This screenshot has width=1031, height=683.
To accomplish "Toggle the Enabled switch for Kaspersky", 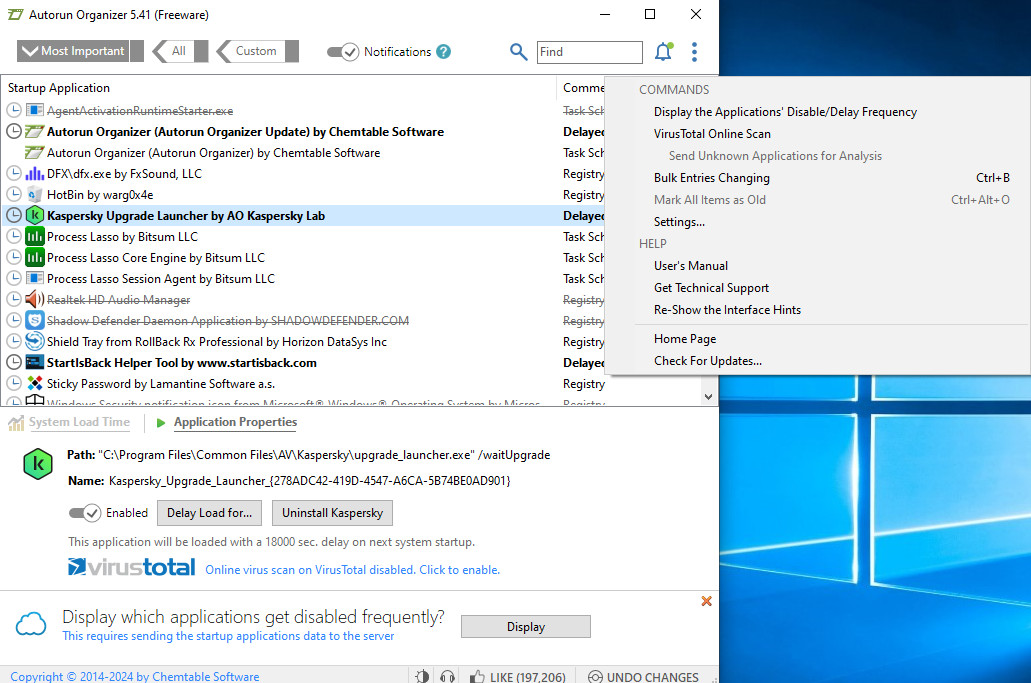I will pos(85,513).
